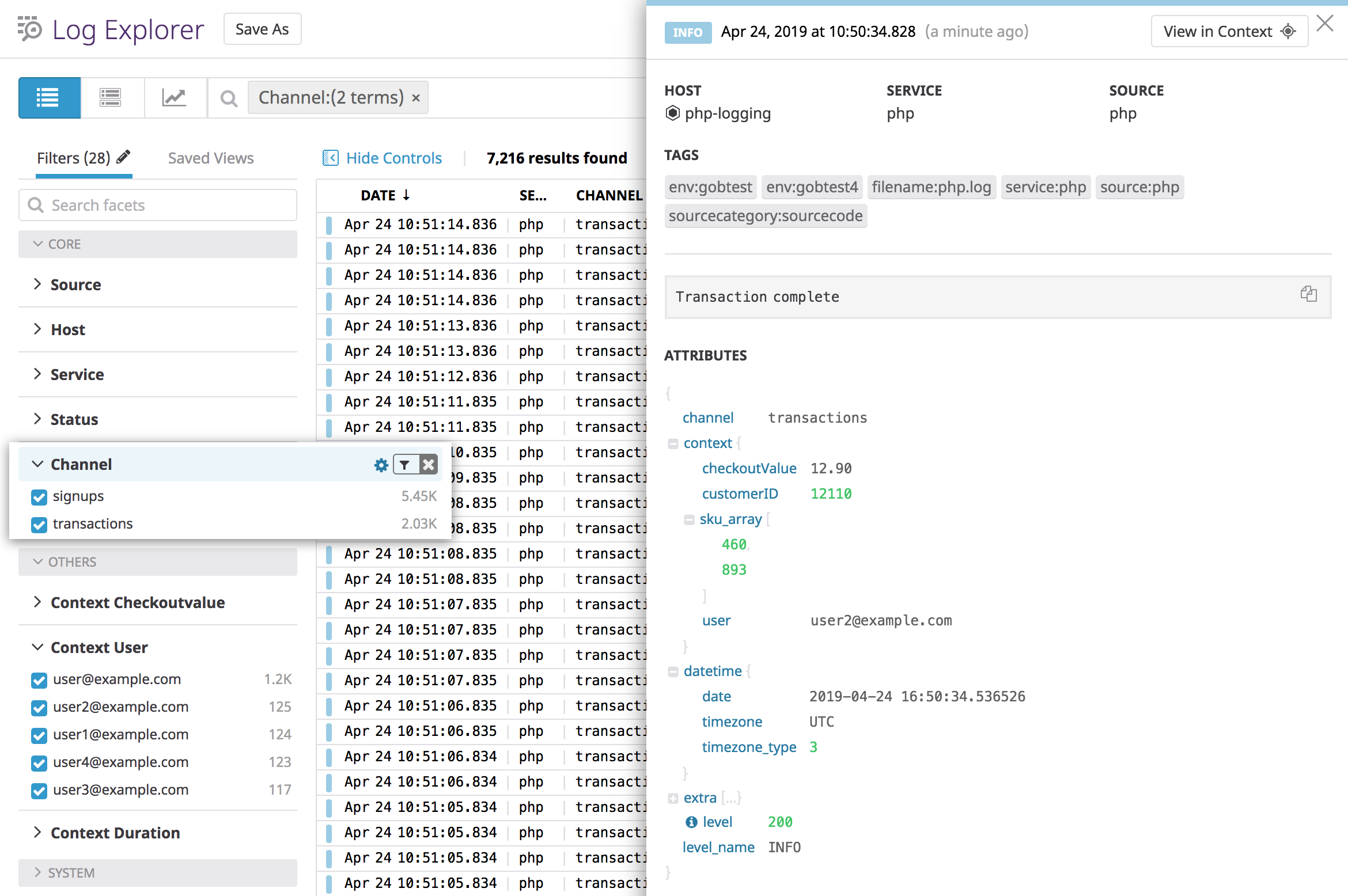Click the Save As button
1348x896 pixels.
coord(262,28)
